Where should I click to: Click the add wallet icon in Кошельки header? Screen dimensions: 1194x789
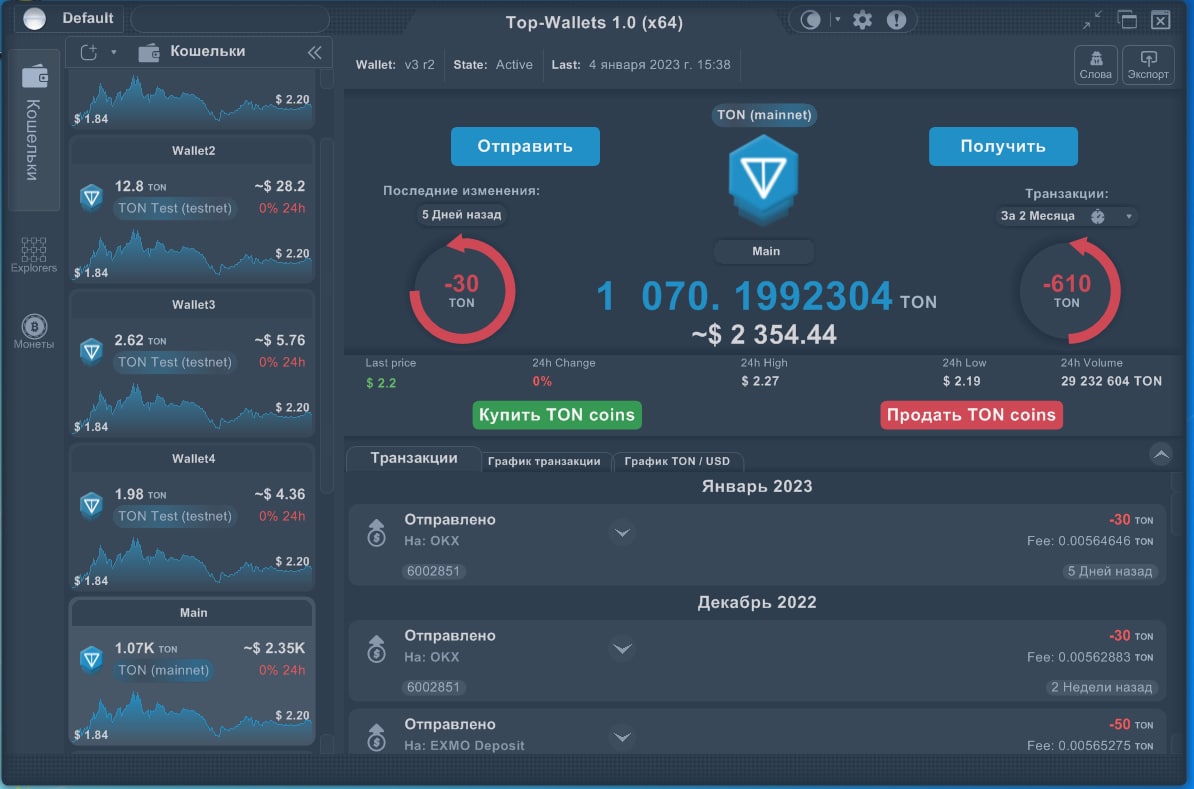click(x=89, y=52)
